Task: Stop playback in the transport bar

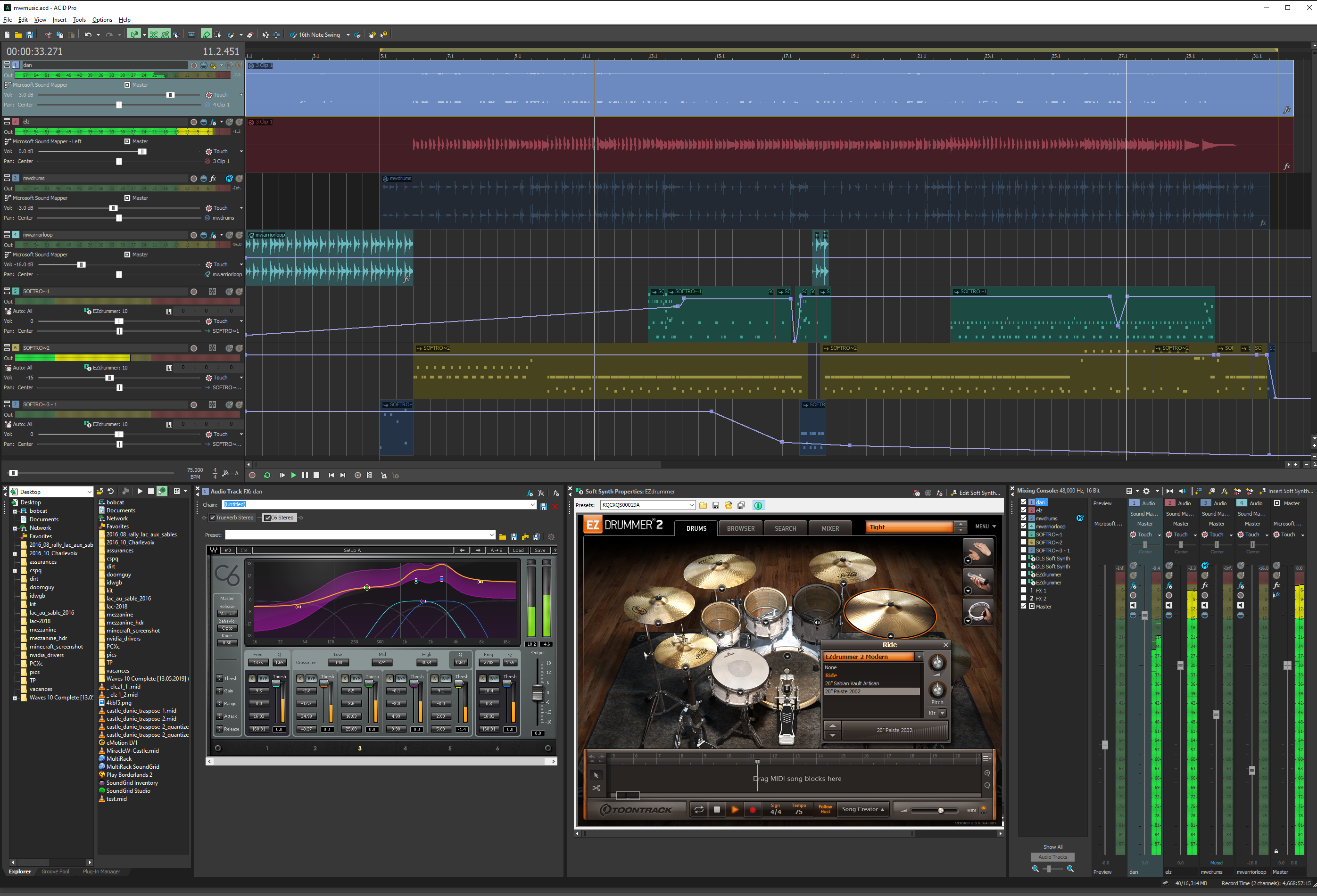Action: (317, 475)
